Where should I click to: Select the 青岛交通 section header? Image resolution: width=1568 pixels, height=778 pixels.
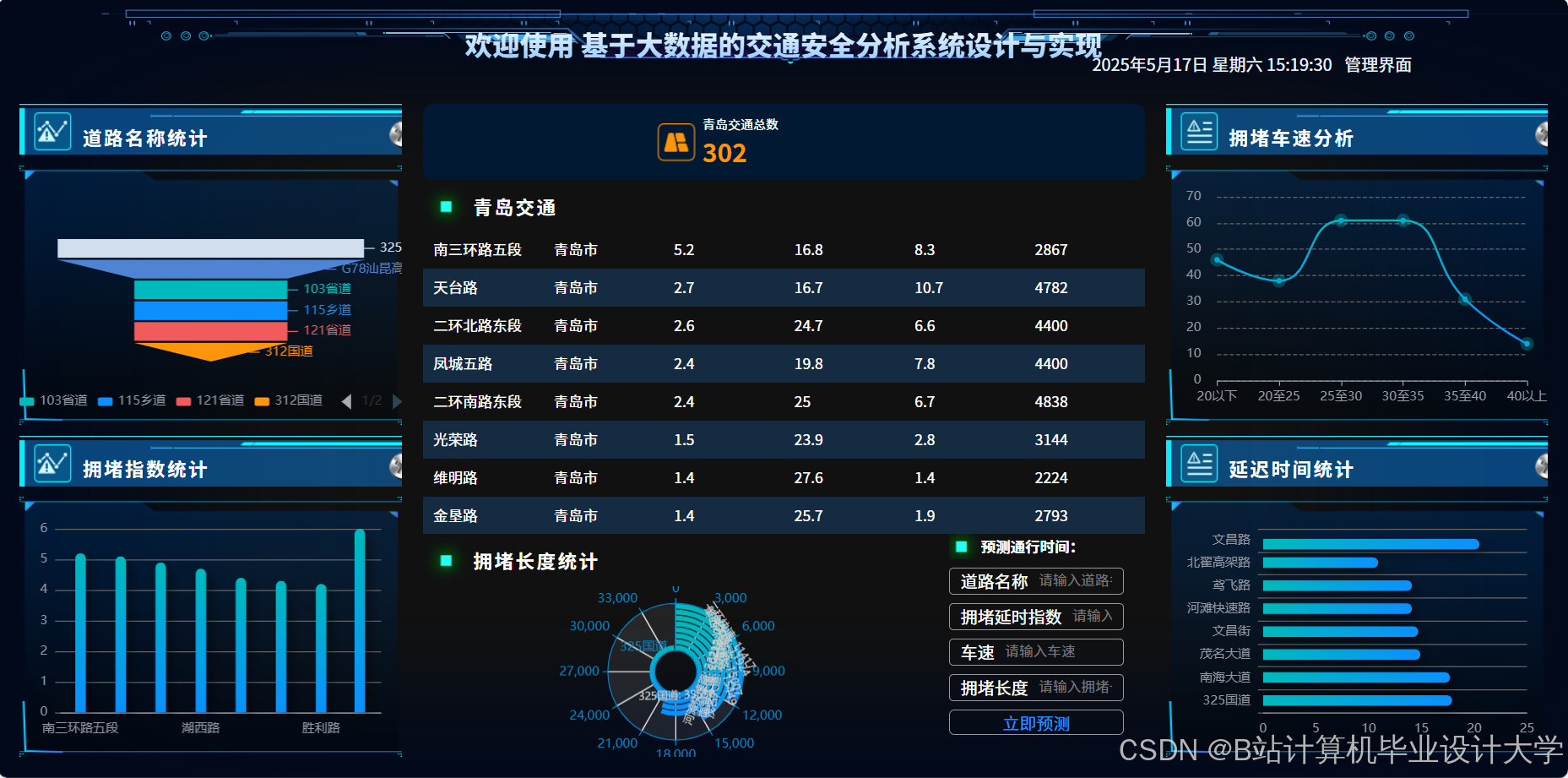click(x=513, y=206)
